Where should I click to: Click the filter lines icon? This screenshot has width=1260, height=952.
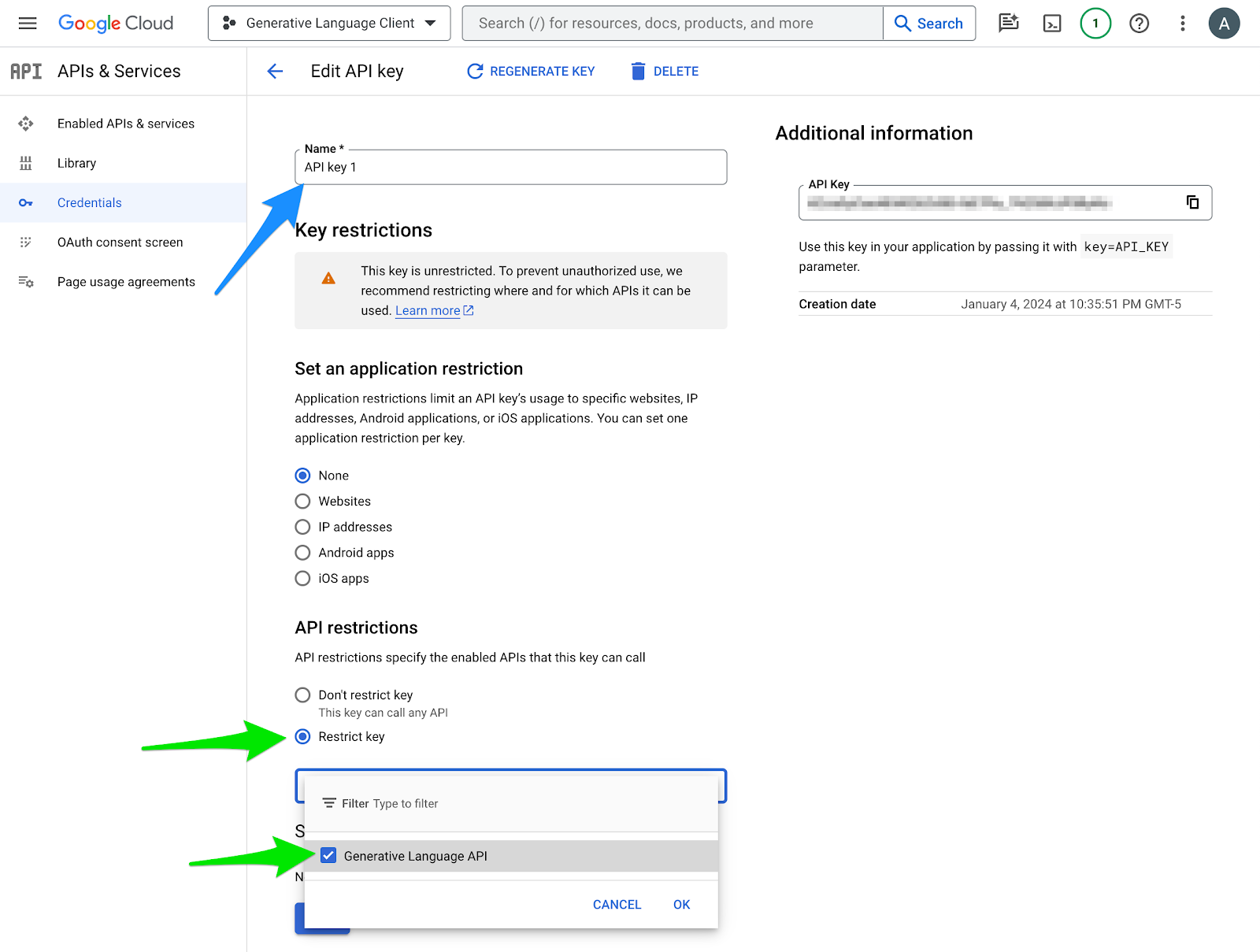coord(329,803)
